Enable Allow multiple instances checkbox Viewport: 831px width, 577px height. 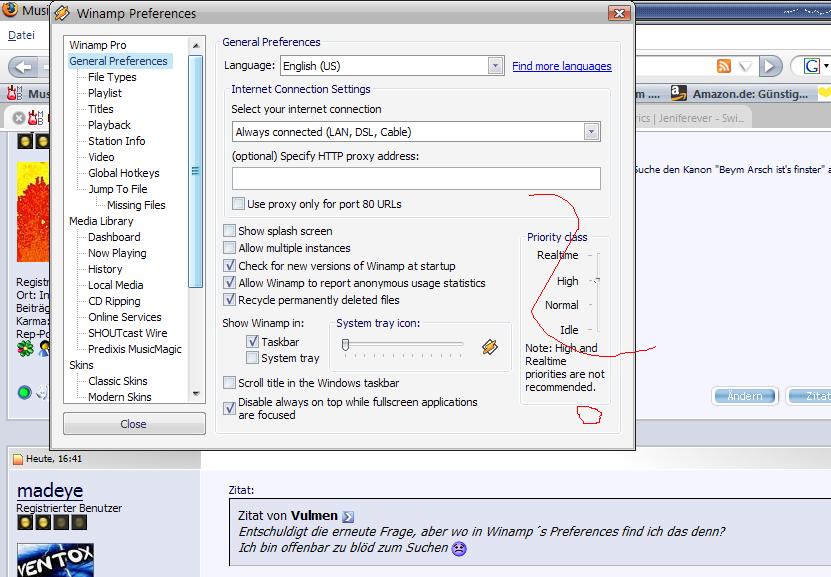click(x=229, y=248)
